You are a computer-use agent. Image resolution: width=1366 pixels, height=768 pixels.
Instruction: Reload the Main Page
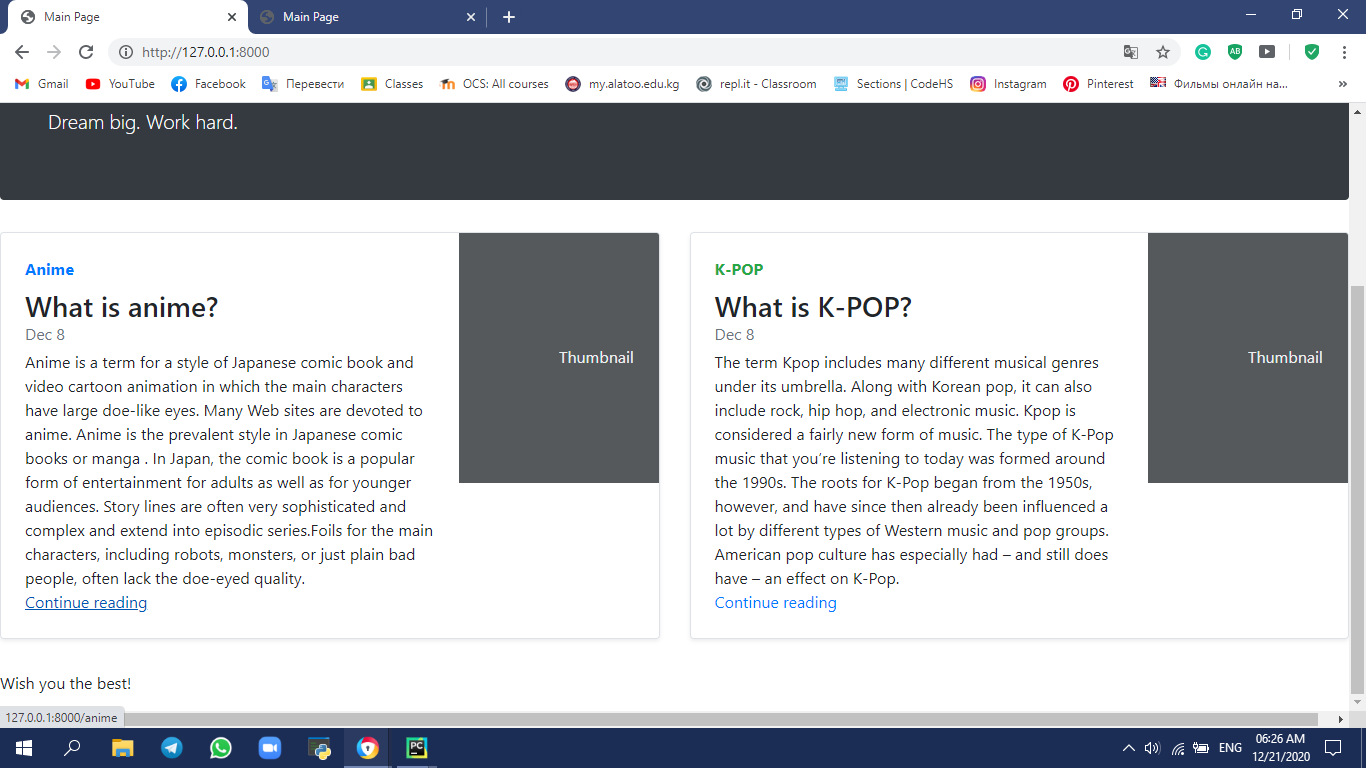tap(86, 50)
